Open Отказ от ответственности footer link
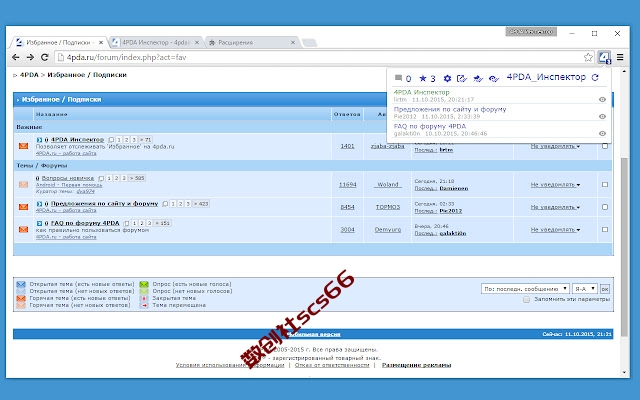The image size is (640, 400). [x=332, y=365]
